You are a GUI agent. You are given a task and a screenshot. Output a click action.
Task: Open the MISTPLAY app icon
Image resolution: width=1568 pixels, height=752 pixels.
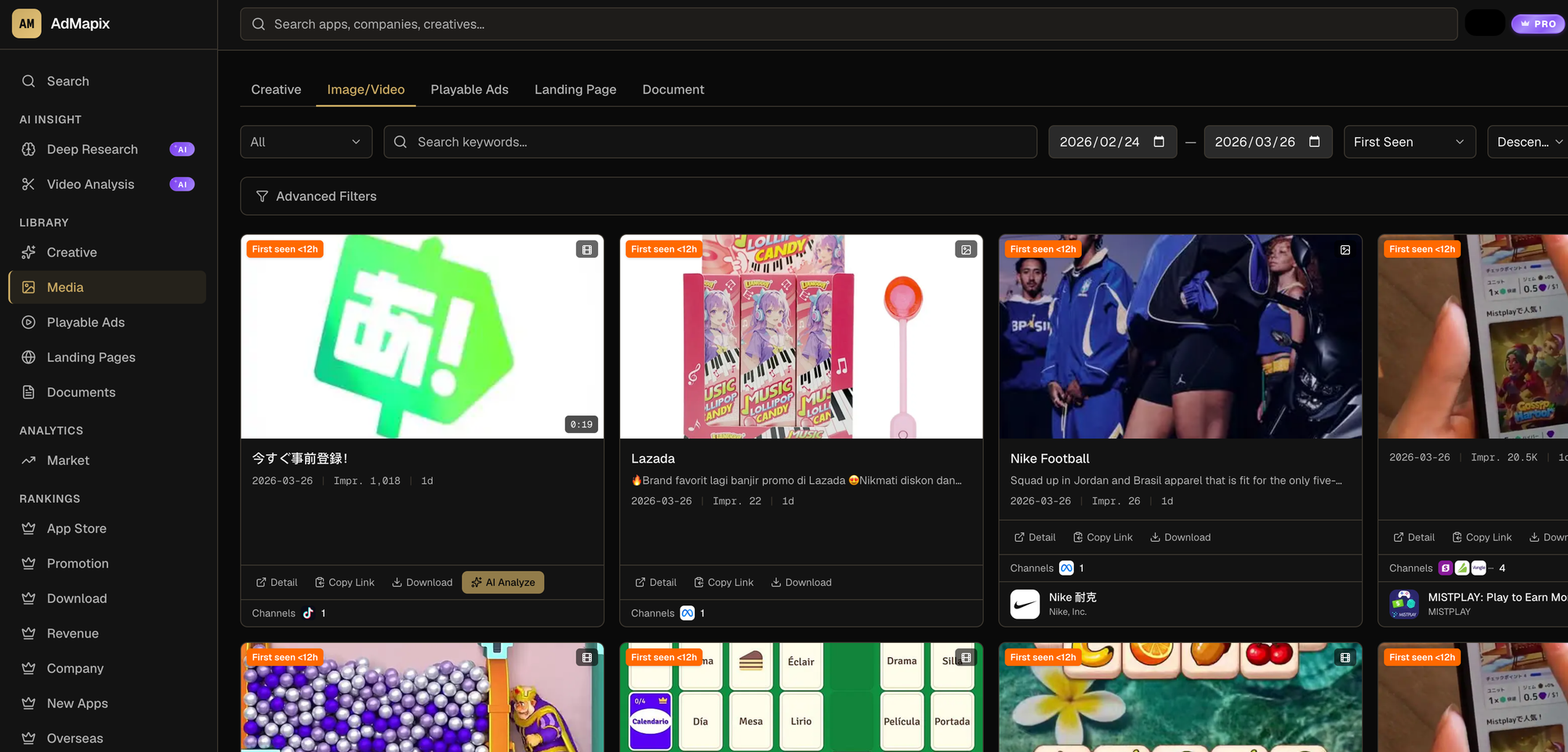point(1404,604)
